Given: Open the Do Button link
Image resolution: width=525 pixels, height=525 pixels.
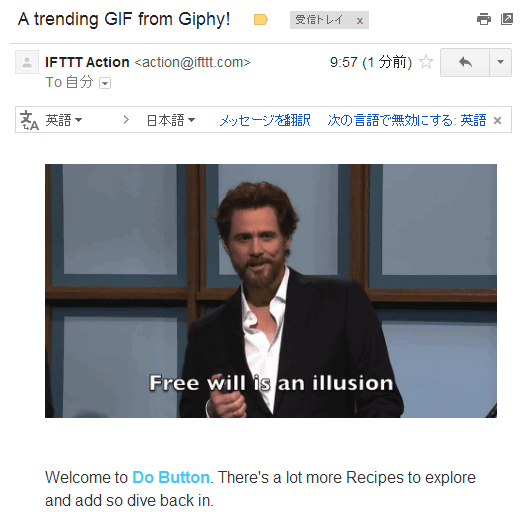Looking at the screenshot, I should [171, 477].
